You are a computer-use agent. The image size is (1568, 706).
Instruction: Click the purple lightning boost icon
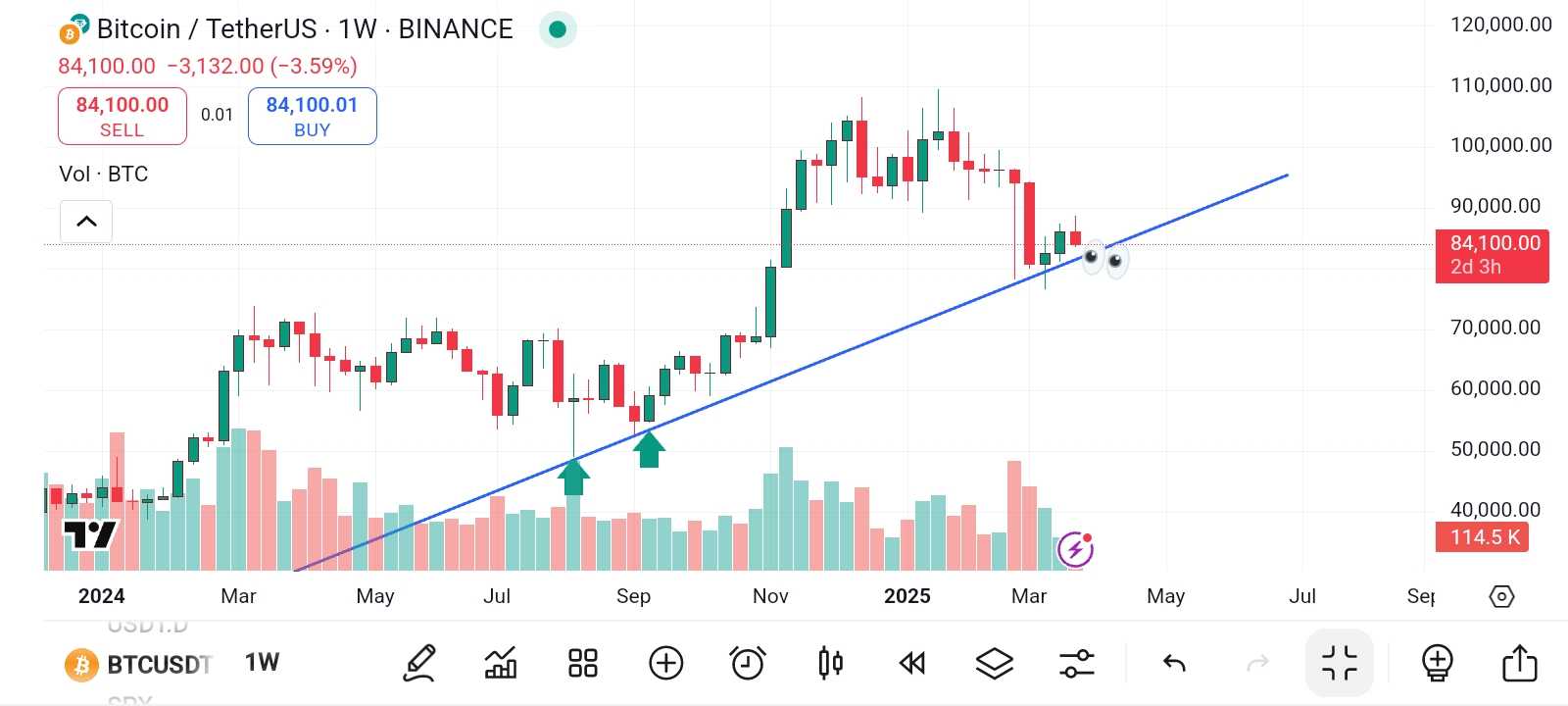pos(1076,548)
